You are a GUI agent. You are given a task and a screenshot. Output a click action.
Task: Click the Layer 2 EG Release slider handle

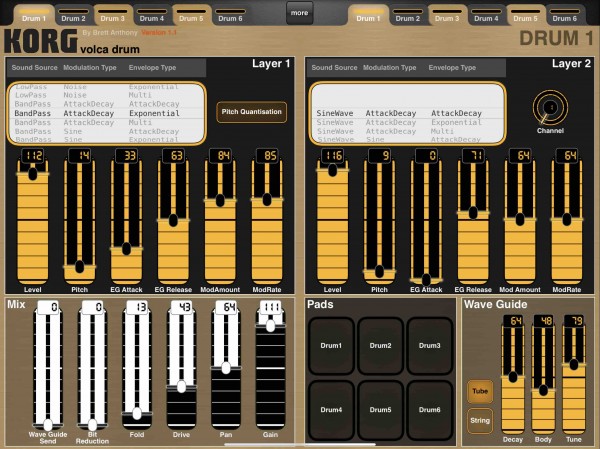(x=473, y=212)
